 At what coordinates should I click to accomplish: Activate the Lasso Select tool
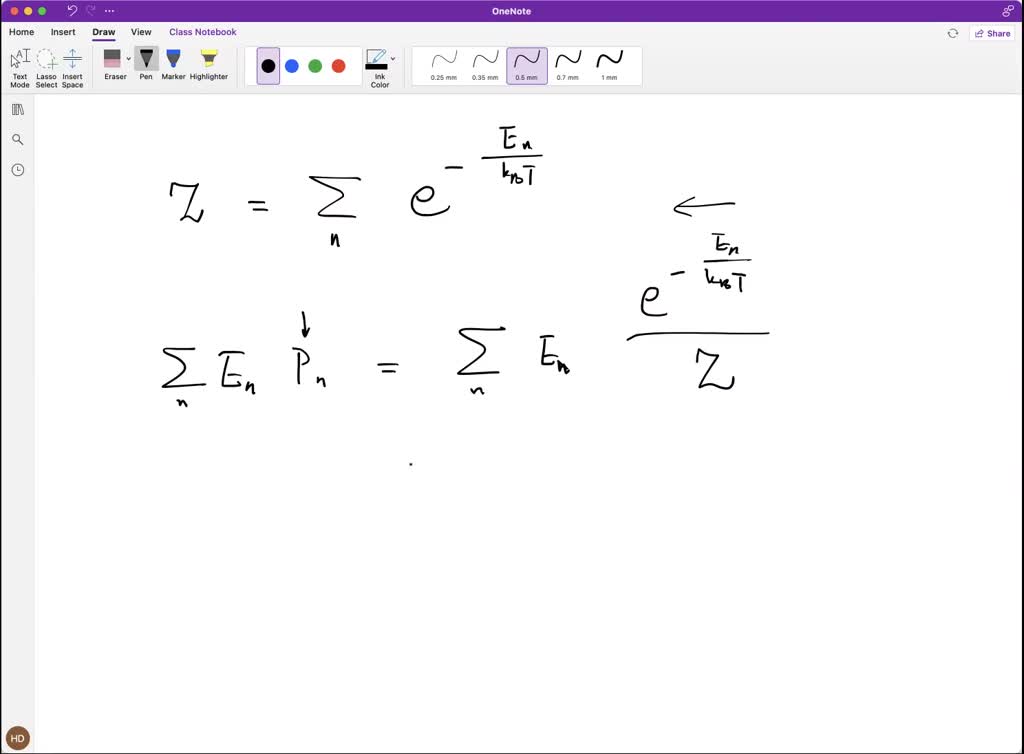pyautogui.click(x=46, y=66)
